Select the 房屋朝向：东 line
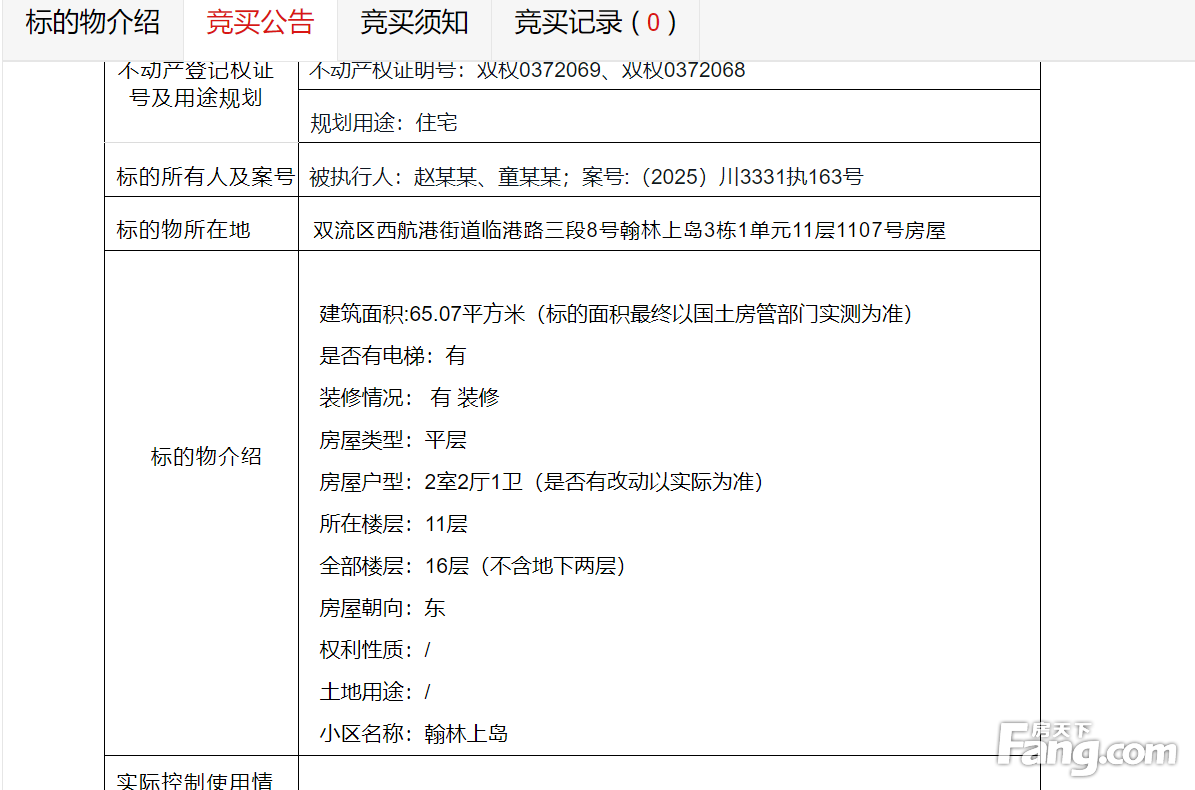 (382, 608)
